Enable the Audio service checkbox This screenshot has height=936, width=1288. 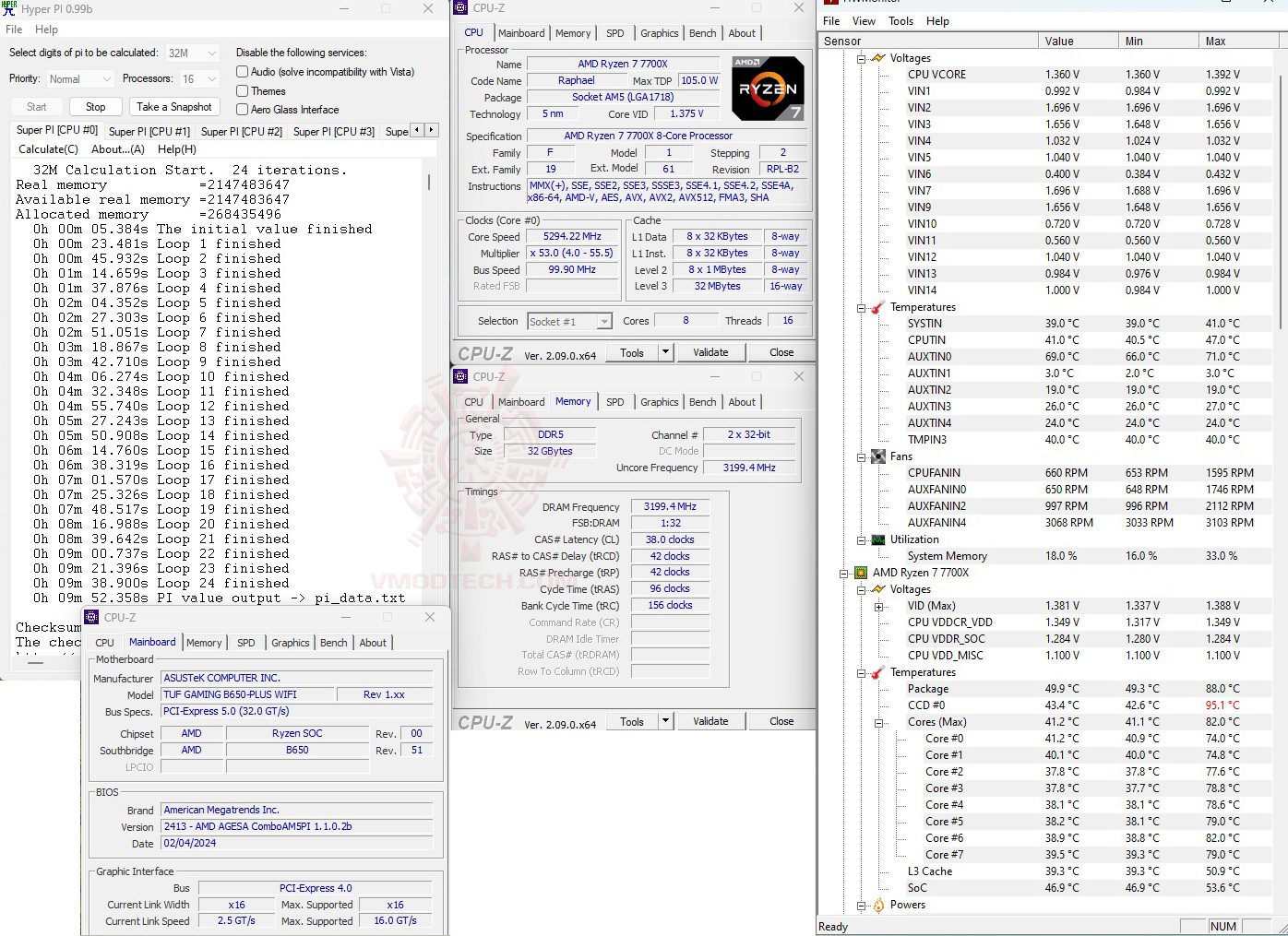(243, 72)
